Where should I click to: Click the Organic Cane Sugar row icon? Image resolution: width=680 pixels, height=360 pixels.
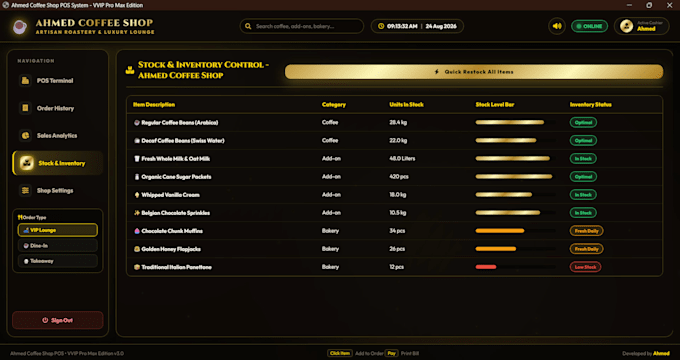click(x=137, y=177)
